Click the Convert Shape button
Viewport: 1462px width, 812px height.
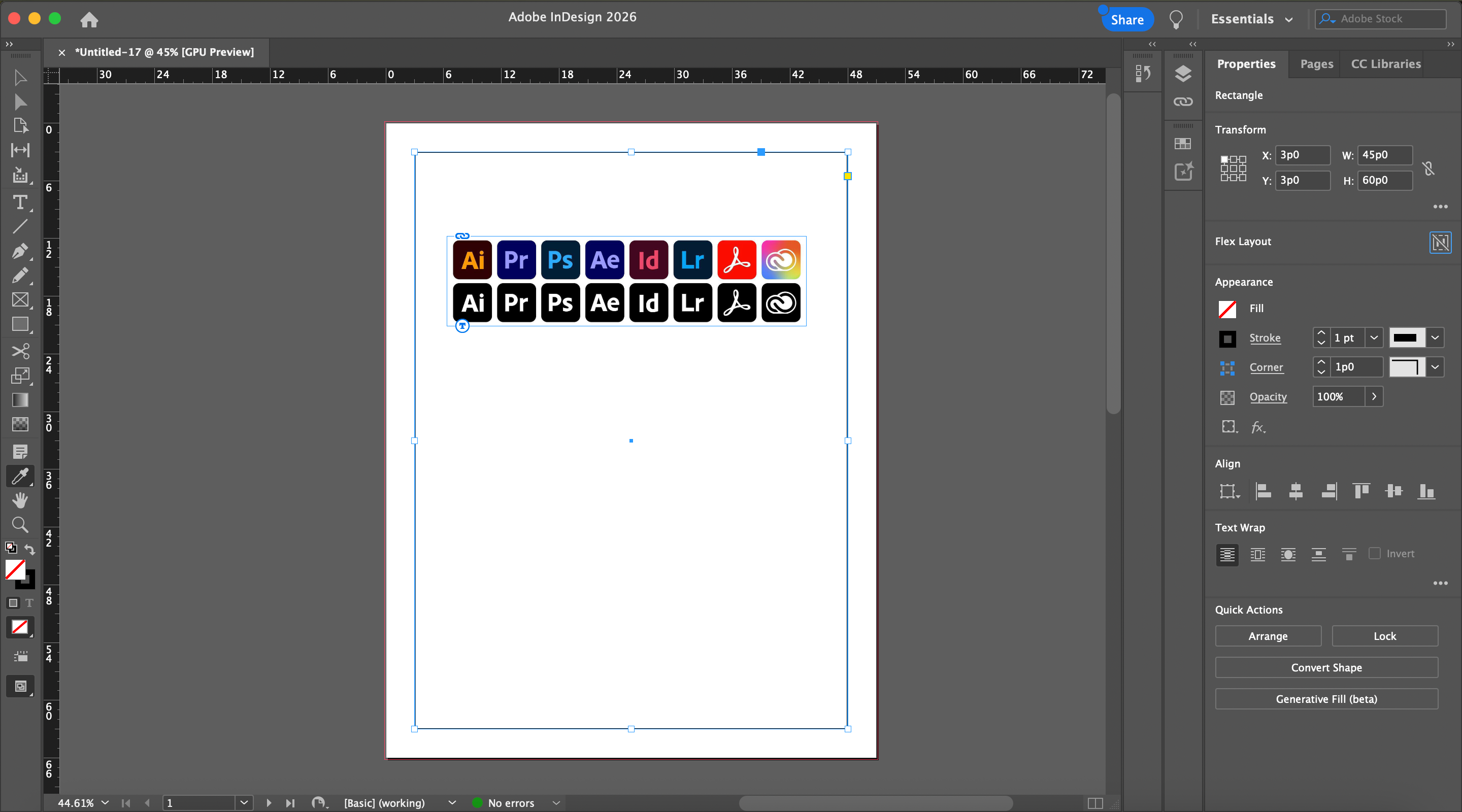point(1326,668)
